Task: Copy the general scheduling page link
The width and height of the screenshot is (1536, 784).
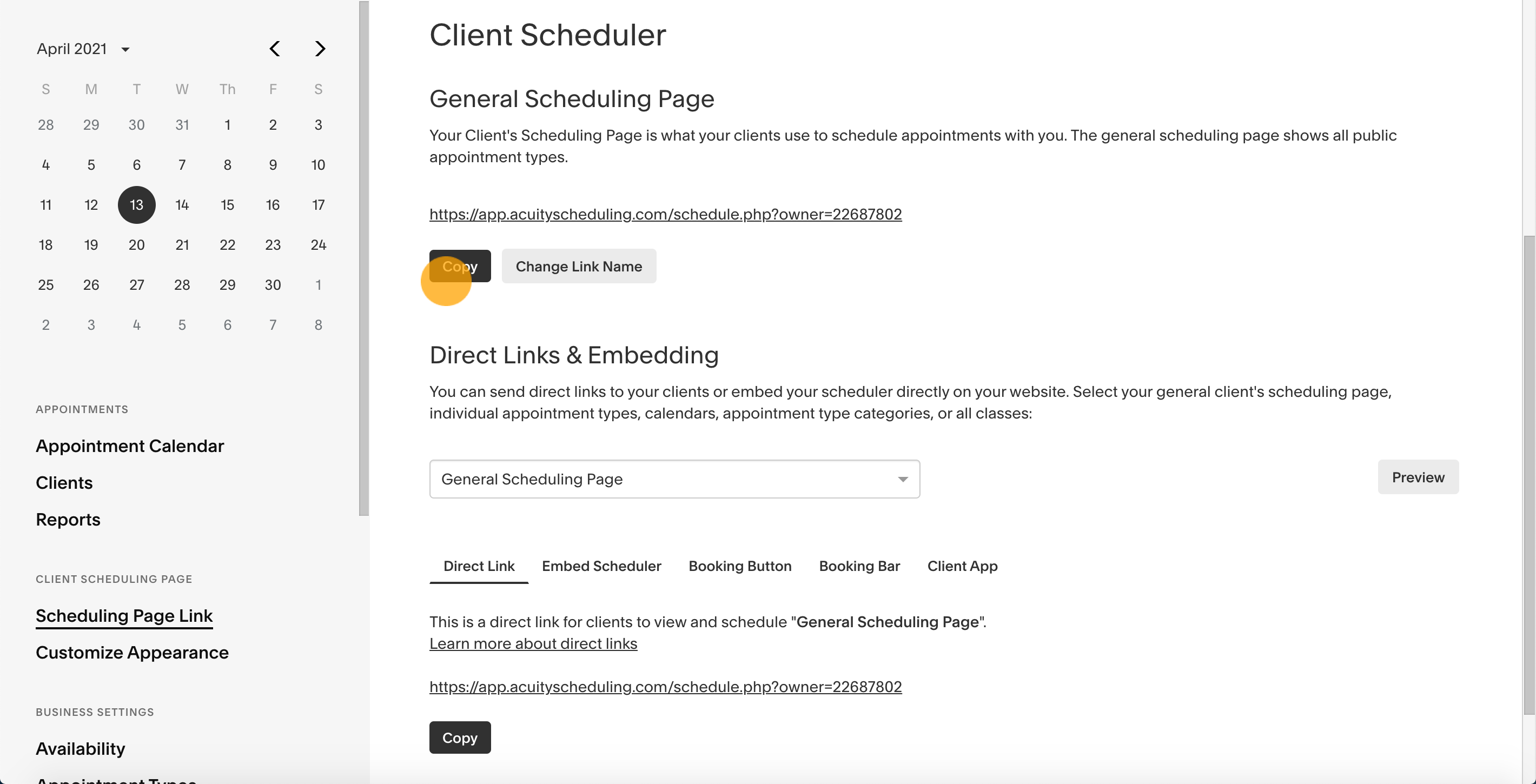Action: coord(460,266)
